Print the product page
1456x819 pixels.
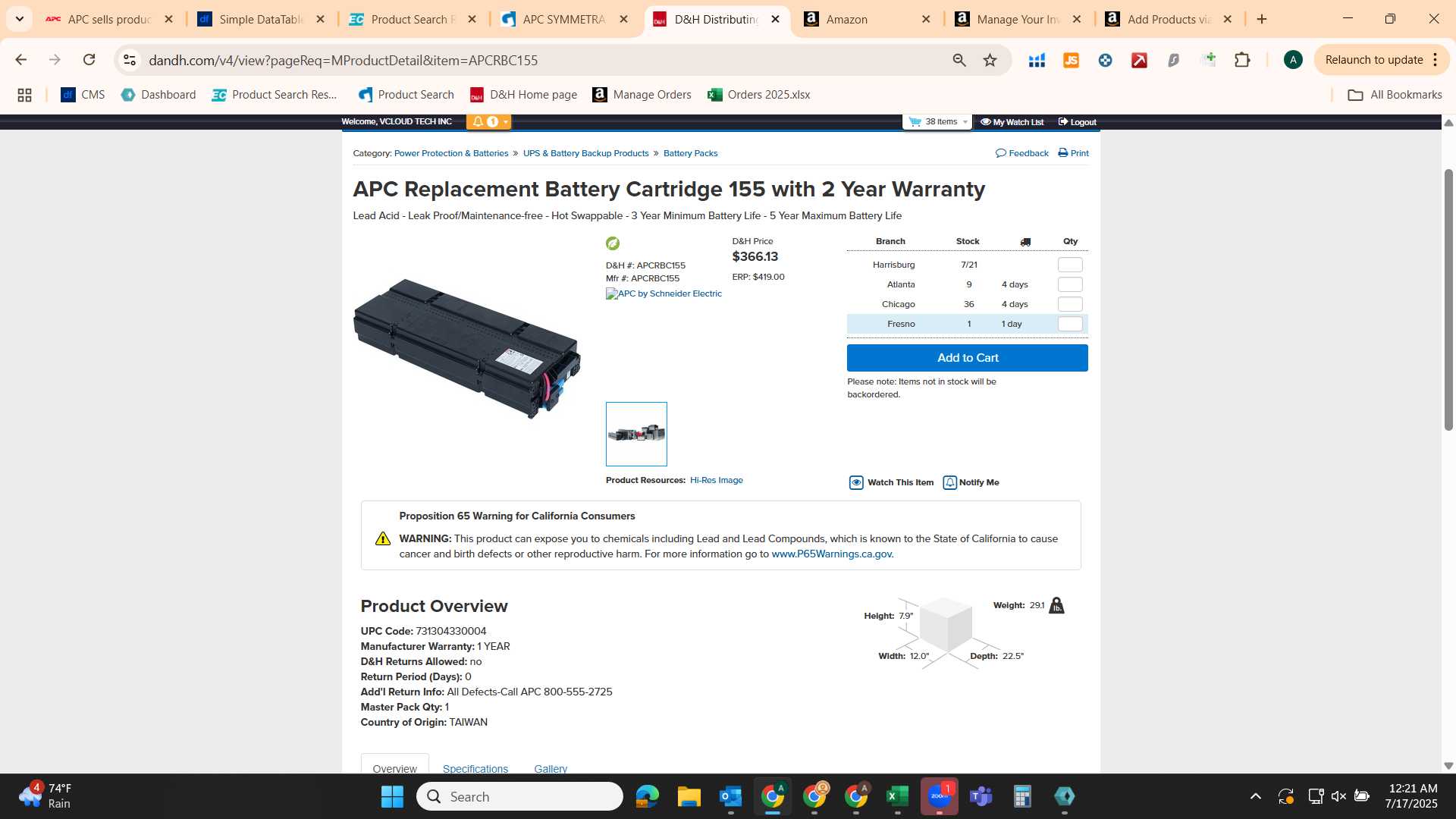(1073, 153)
